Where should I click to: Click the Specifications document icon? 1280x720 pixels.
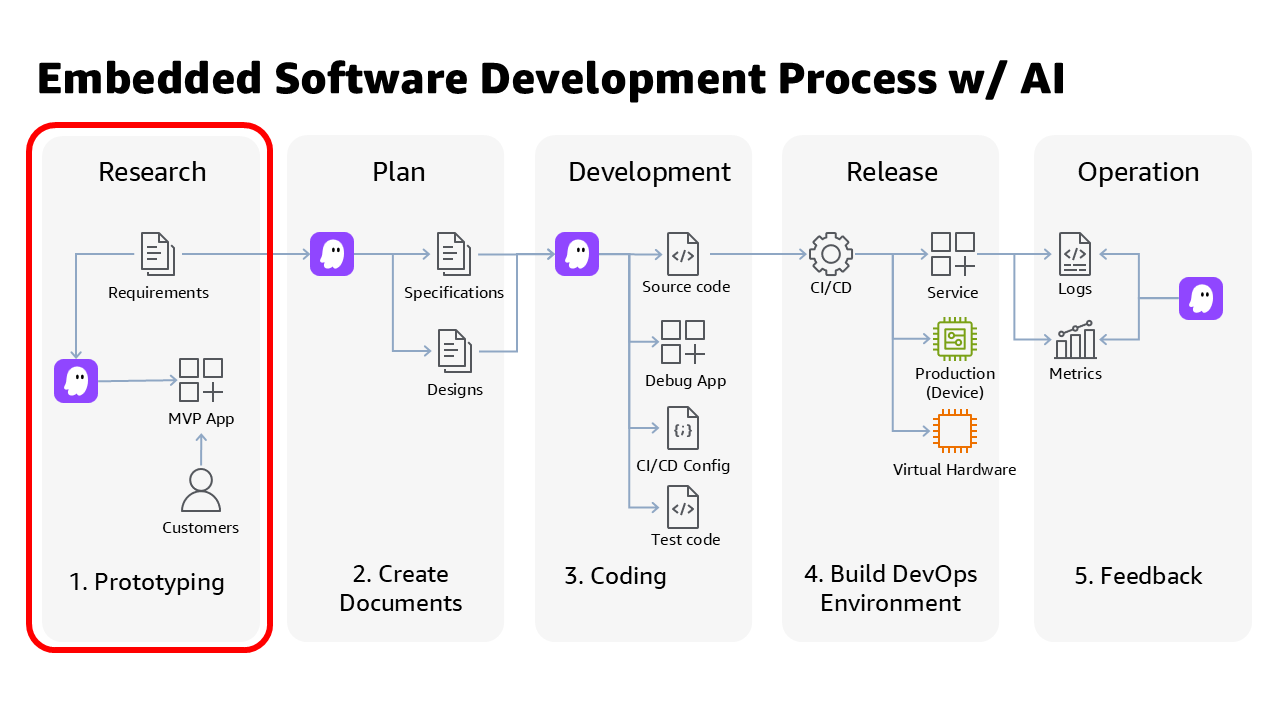tap(454, 254)
